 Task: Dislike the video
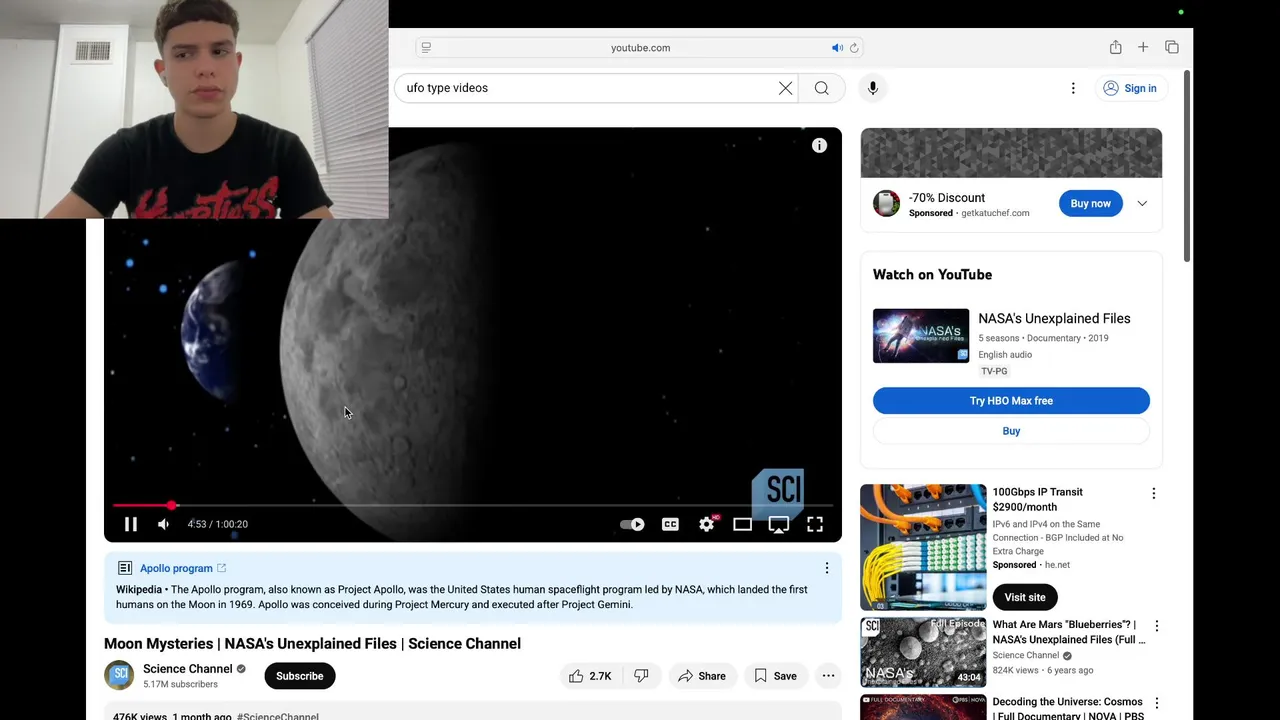click(641, 676)
